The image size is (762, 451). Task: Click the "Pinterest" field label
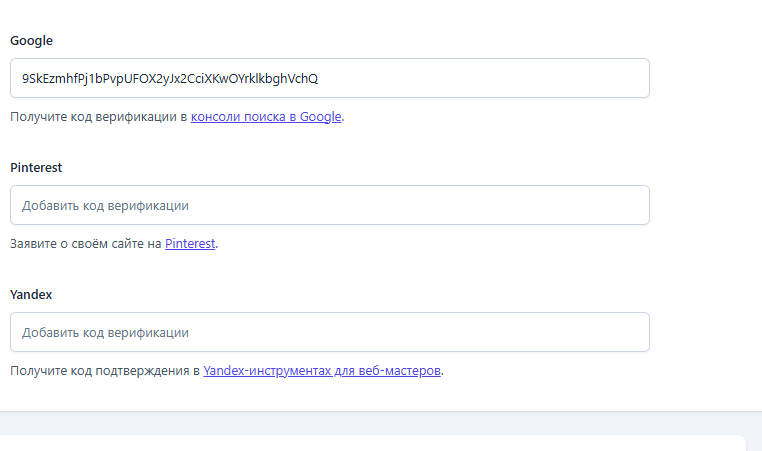click(36, 168)
